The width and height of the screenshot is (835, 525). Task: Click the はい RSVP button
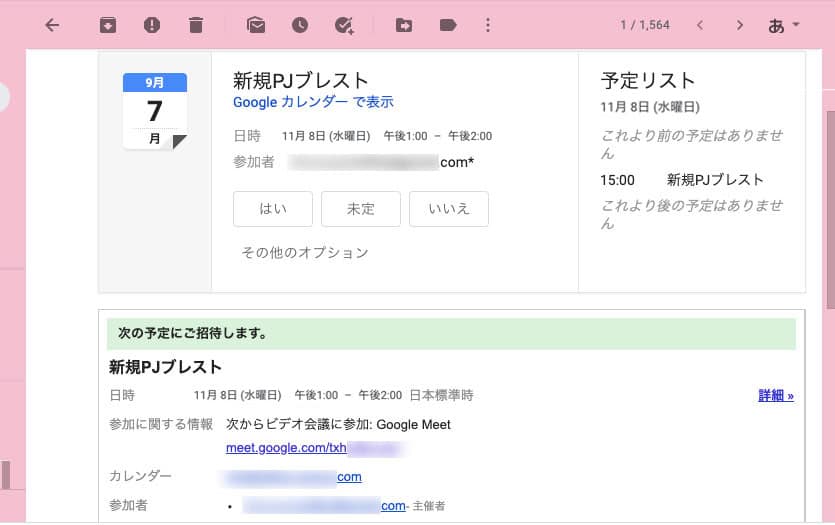pyautogui.click(x=273, y=209)
